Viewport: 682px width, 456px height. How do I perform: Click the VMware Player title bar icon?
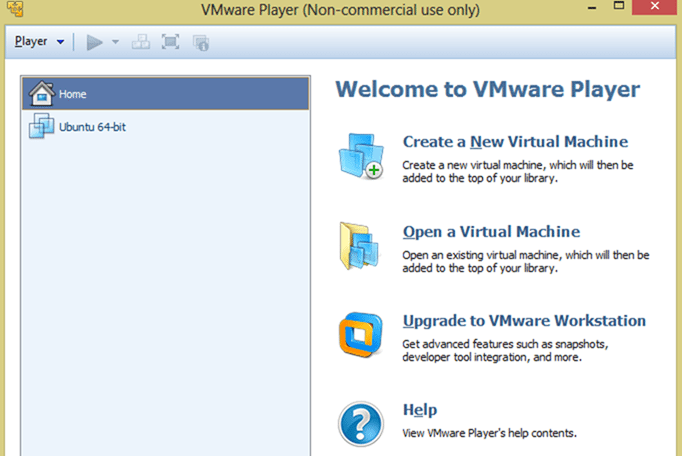(15, 8)
